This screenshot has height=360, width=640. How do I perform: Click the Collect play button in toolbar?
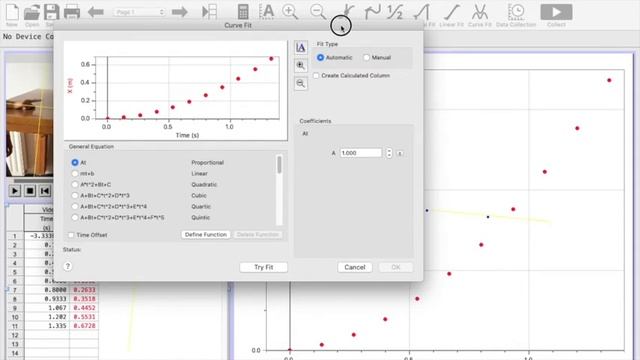556,12
